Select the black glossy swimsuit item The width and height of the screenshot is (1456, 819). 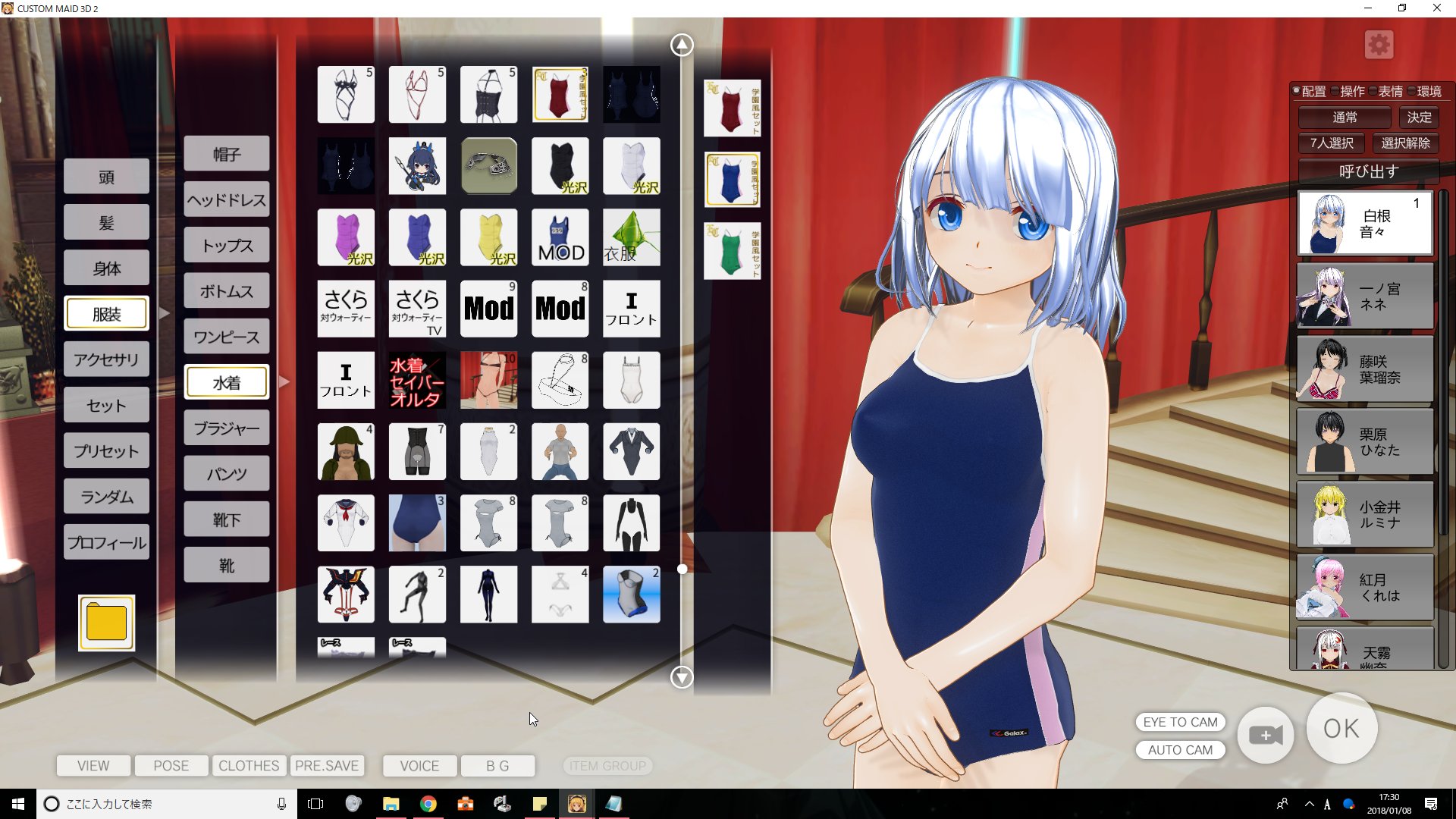560,165
